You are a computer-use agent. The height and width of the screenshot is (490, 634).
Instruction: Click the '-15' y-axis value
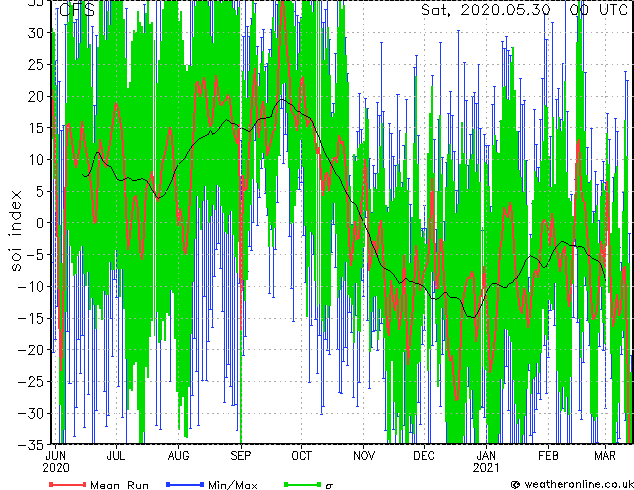pos(31,318)
